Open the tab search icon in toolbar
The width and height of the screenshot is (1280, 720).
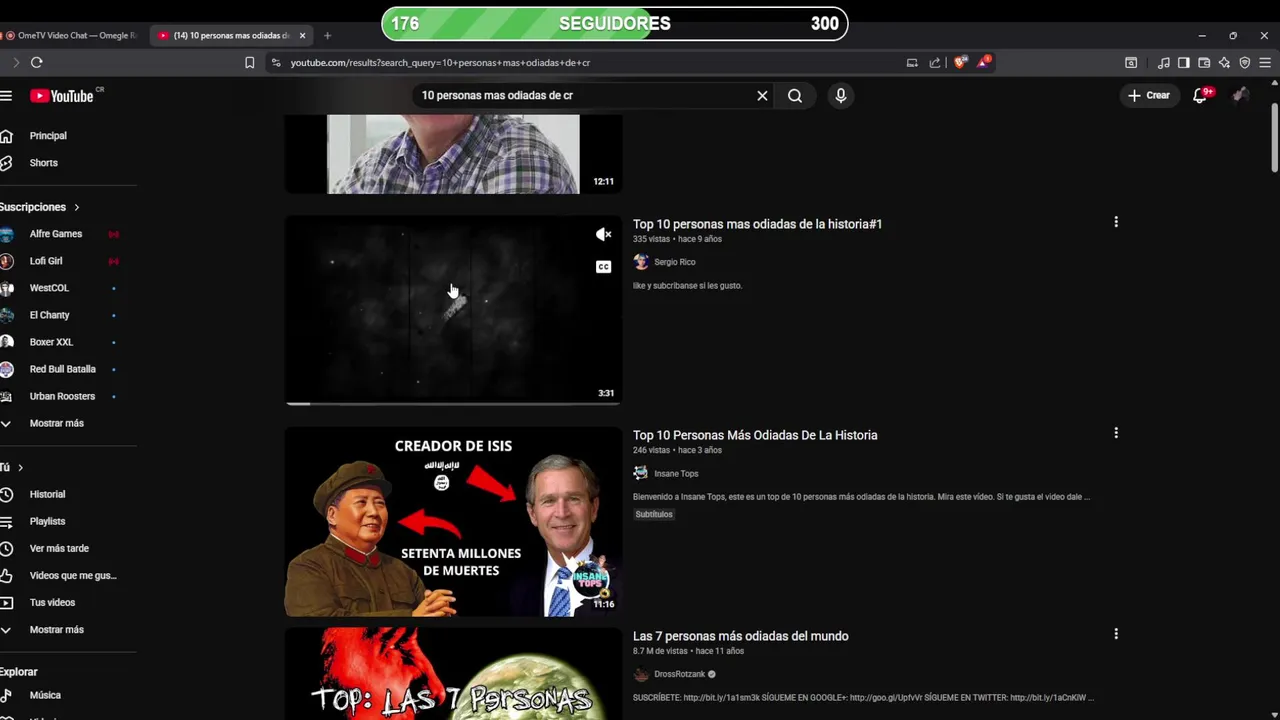click(1131, 62)
